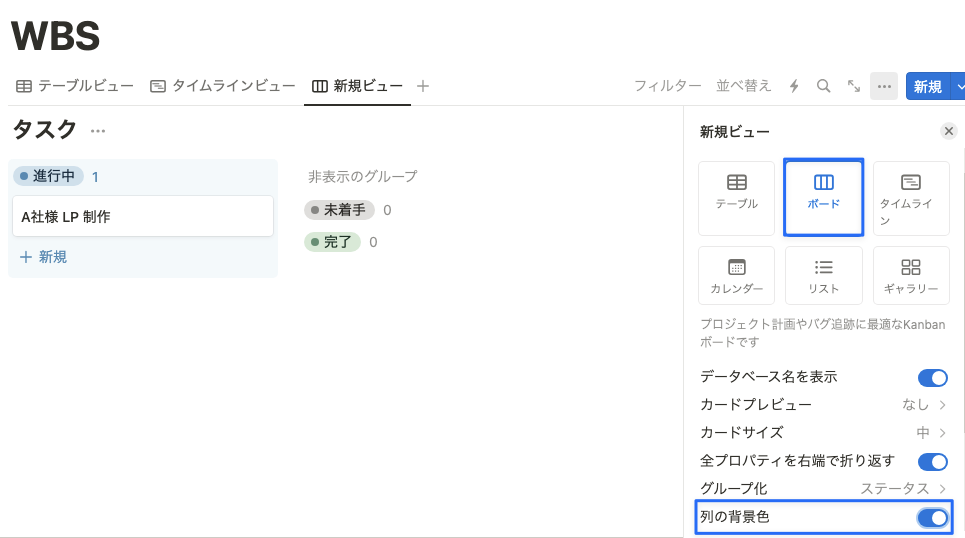Open カードプレビュー setting

[823, 404]
